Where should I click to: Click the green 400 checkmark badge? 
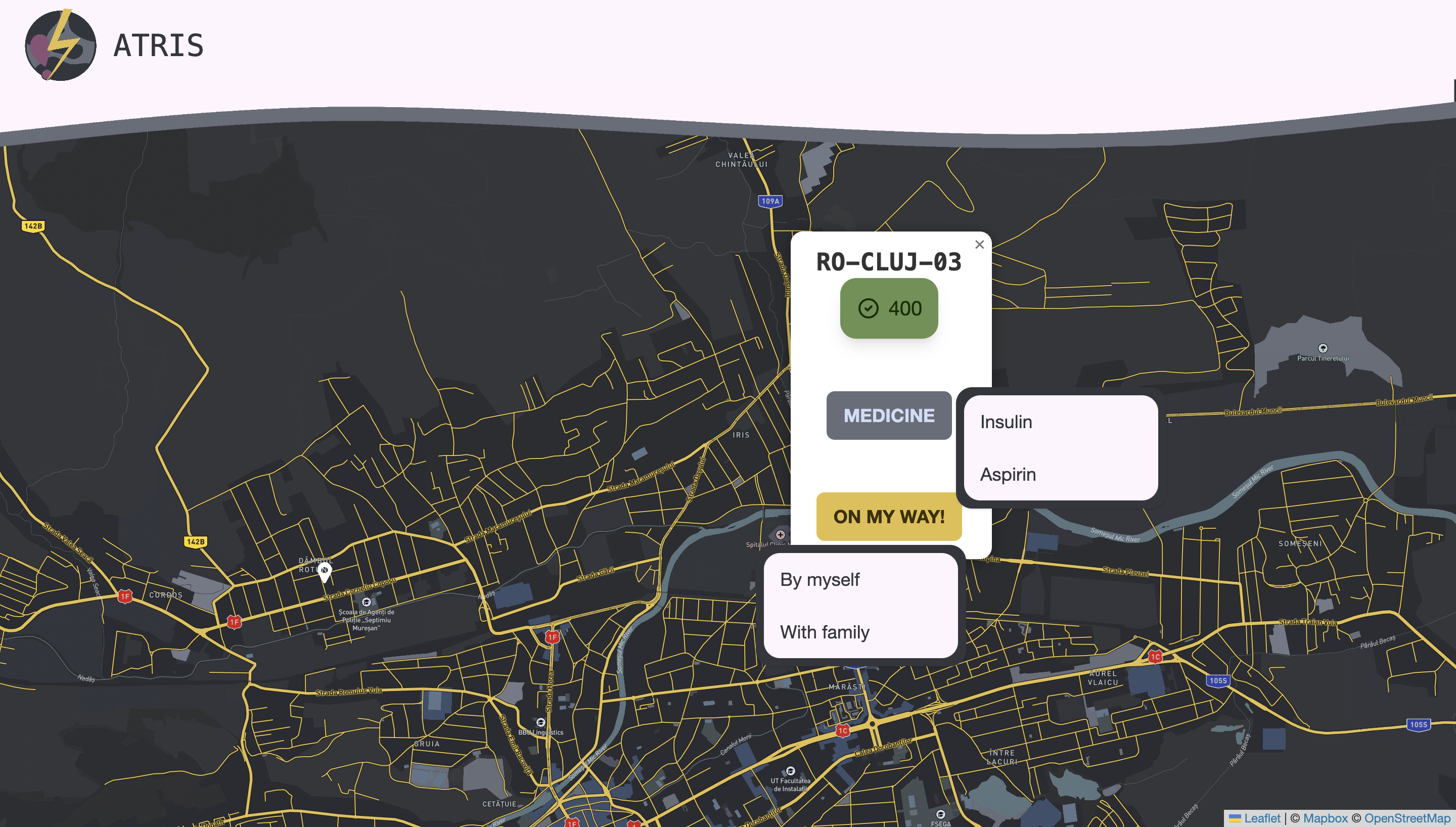point(889,308)
